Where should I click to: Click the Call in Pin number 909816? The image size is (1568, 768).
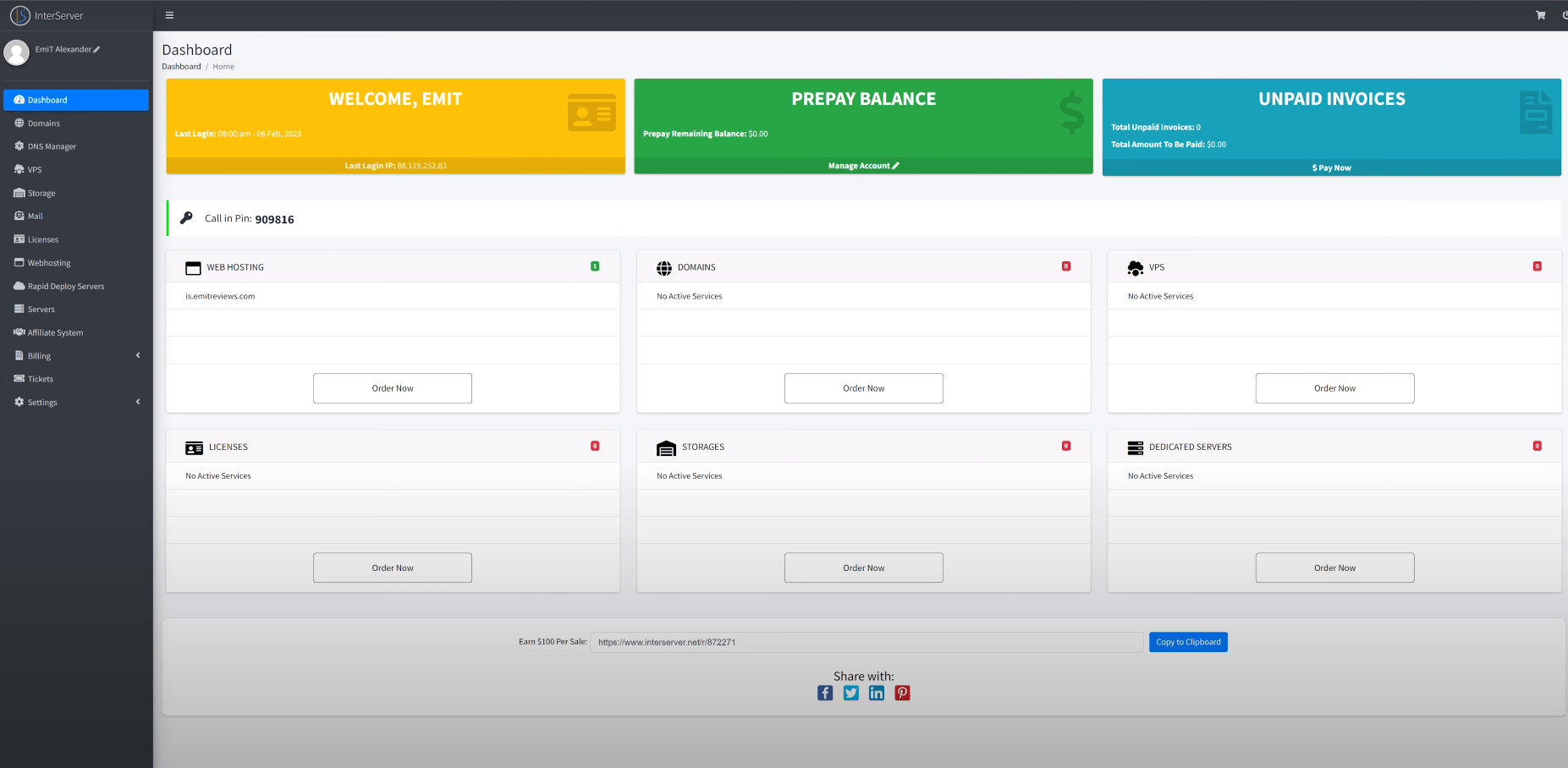click(x=274, y=219)
